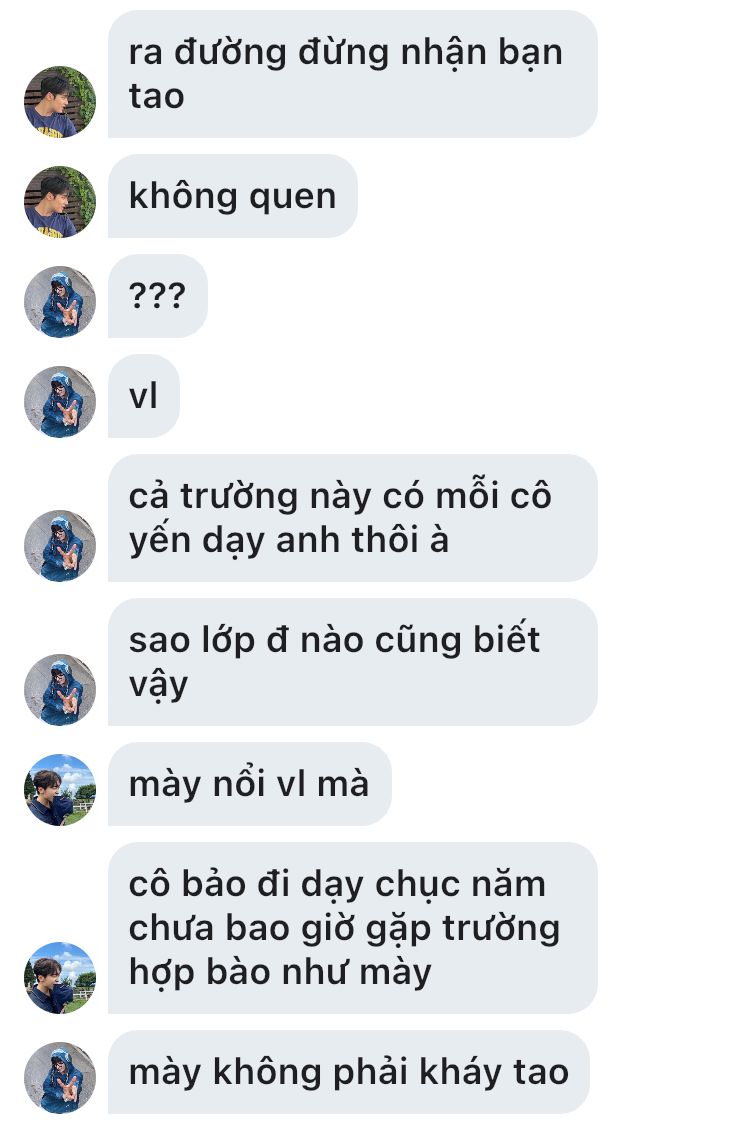Select the "???" message bubble
750x1123 pixels.
coord(158,296)
